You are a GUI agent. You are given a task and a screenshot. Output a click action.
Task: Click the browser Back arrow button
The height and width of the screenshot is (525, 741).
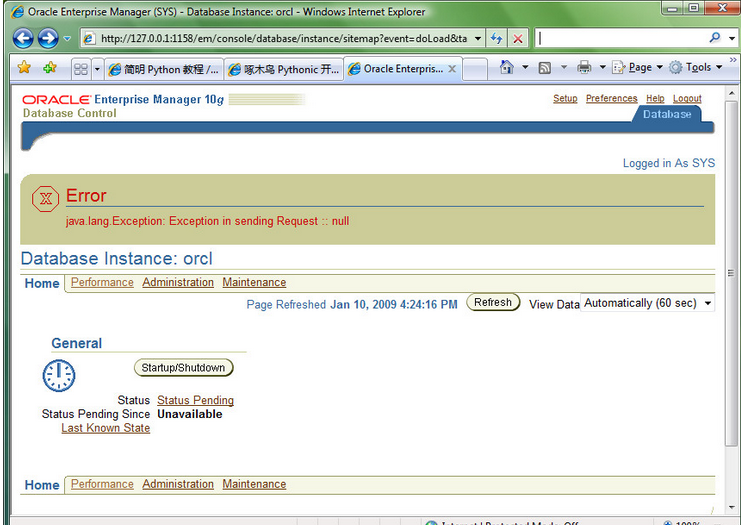24,38
